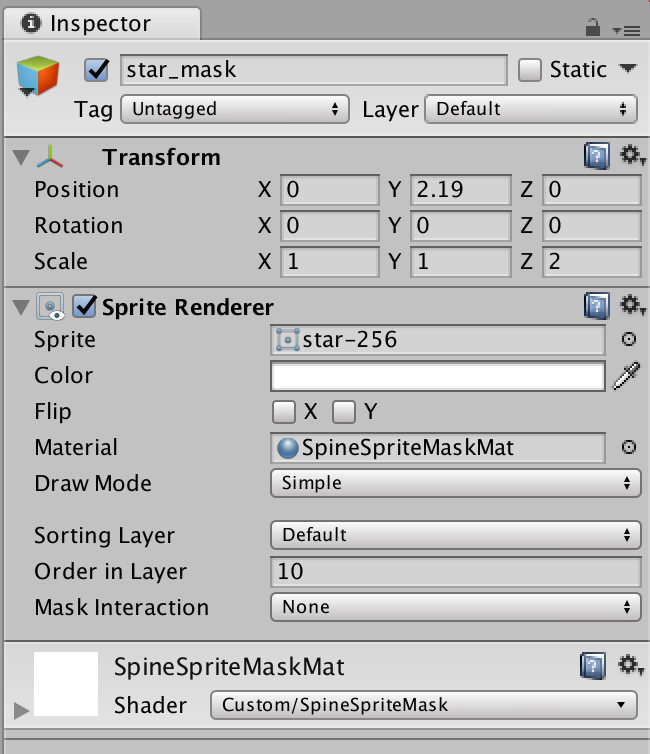Open the Sorting Layer dropdown
This screenshot has width=650, height=754.
coord(456,535)
